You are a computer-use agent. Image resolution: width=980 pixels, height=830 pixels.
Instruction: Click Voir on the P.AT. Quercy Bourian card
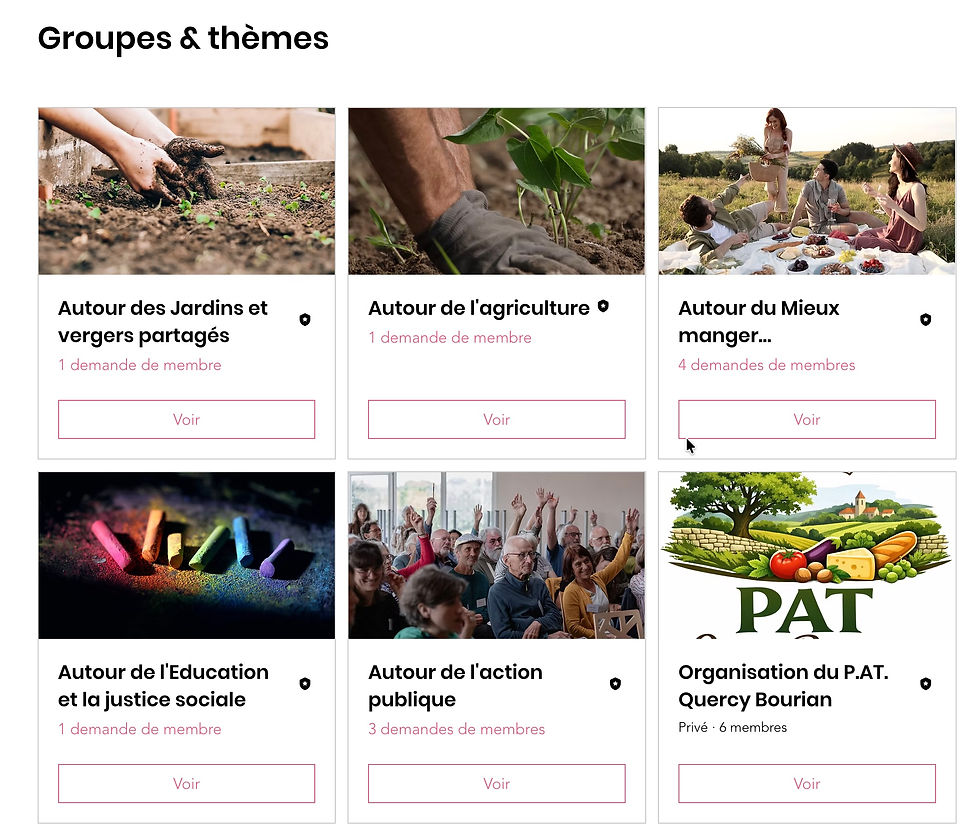pyautogui.click(x=806, y=783)
